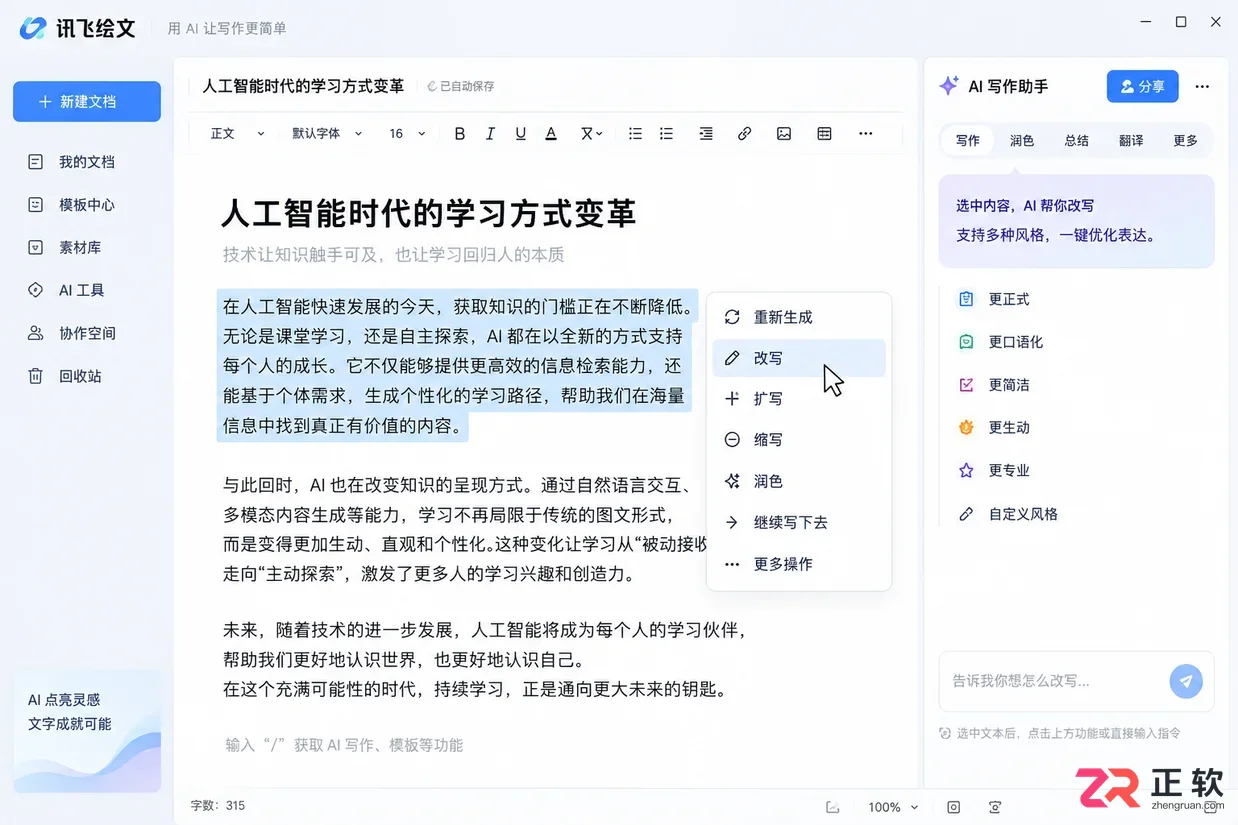Click the blue send arrow button
This screenshot has height=825, width=1238.
click(x=1186, y=681)
